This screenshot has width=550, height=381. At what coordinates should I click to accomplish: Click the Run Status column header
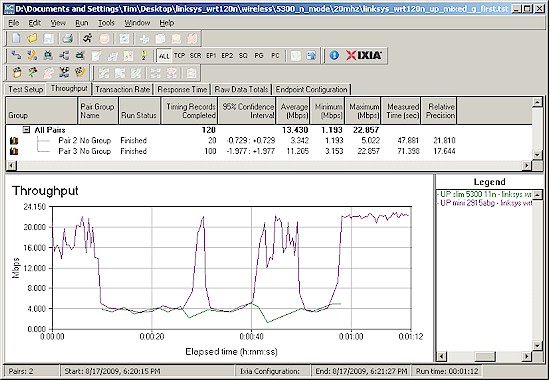tap(139, 111)
